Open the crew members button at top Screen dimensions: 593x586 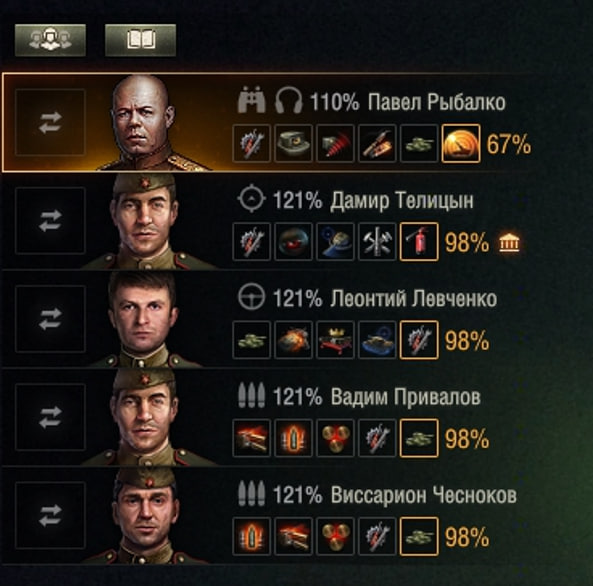(x=50, y=40)
